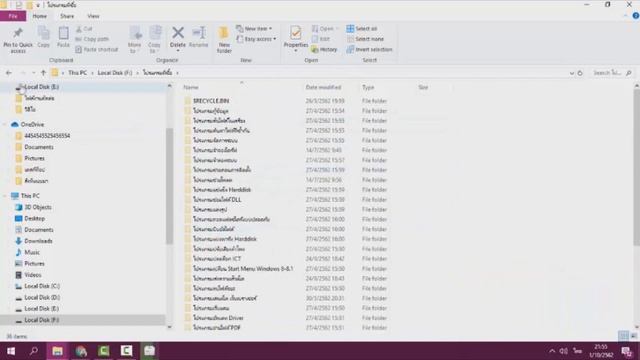Select folder ending with Harddisk dated 15:59
640x360 pixels.
(222, 190)
